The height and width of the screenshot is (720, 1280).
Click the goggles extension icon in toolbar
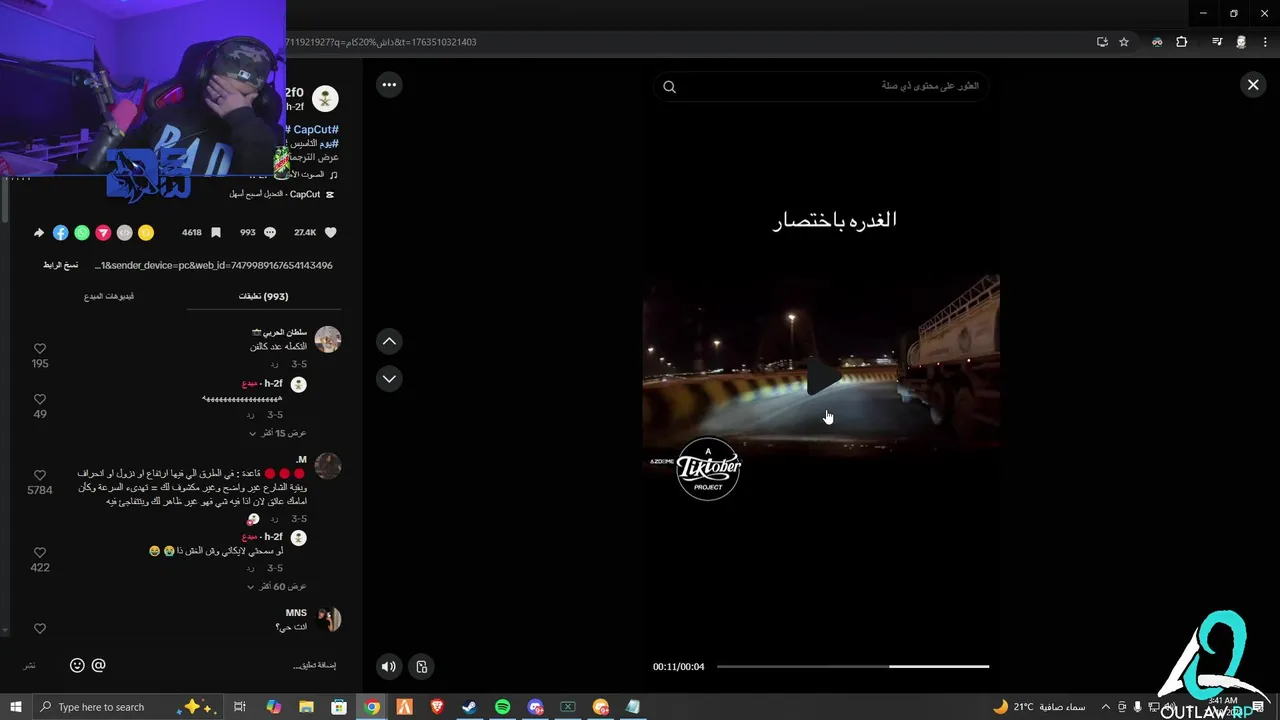(1157, 42)
